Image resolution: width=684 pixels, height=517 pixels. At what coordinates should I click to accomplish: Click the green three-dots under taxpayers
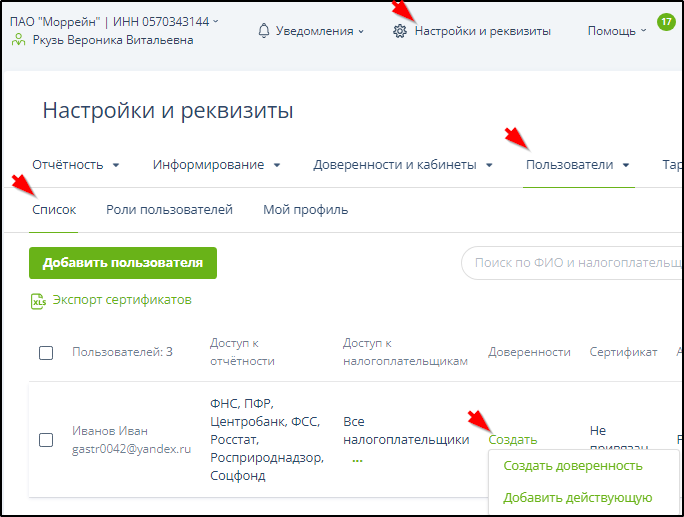tap(357, 459)
